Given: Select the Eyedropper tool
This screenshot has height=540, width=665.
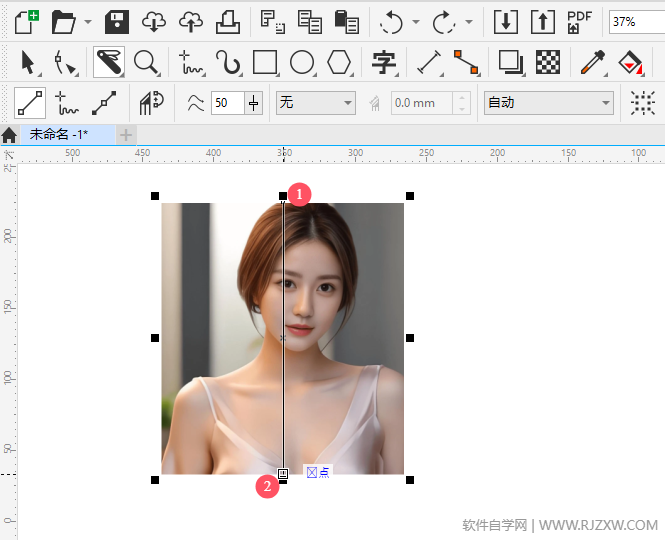Looking at the screenshot, I should pyautogui.click(x=593, y=62).
